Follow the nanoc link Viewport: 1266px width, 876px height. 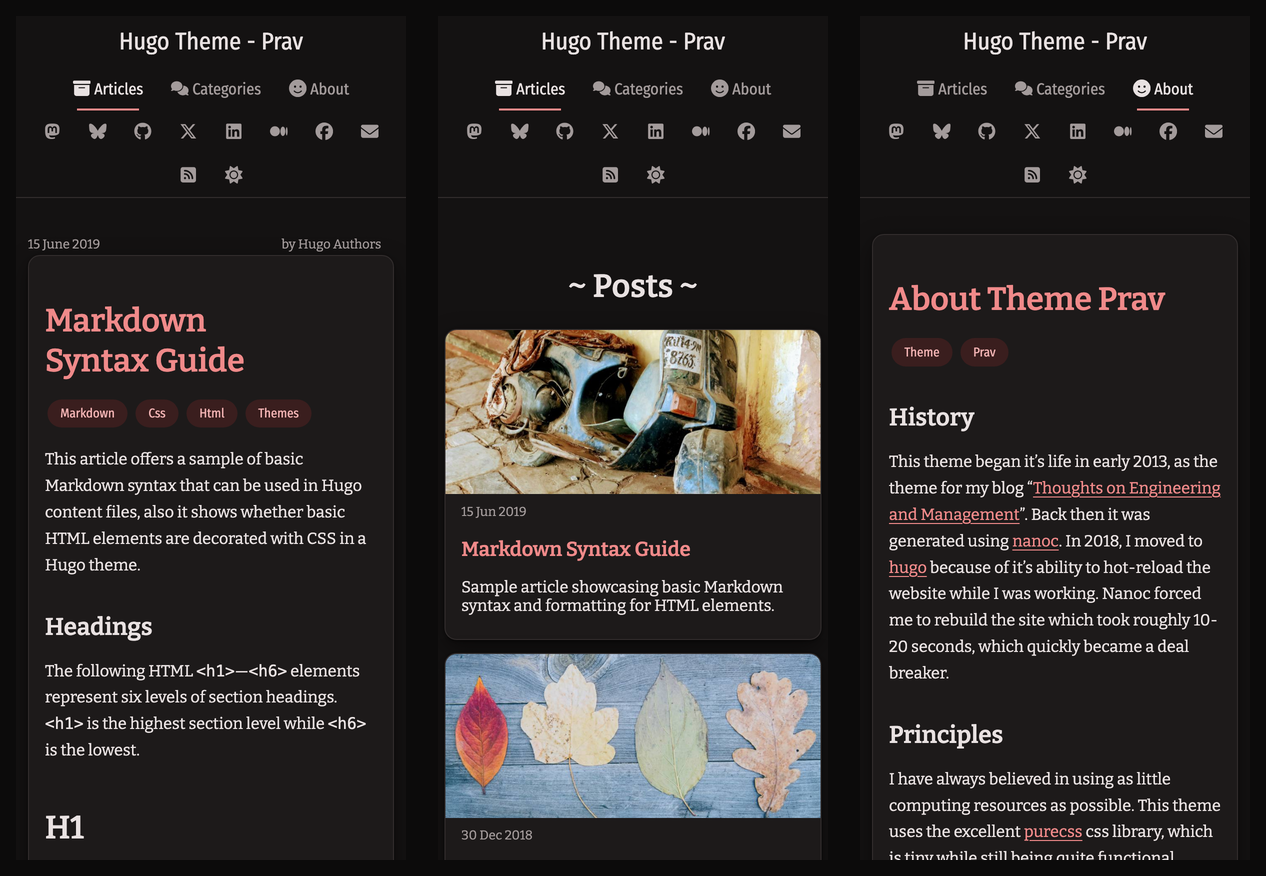(x=1035, y=541)
